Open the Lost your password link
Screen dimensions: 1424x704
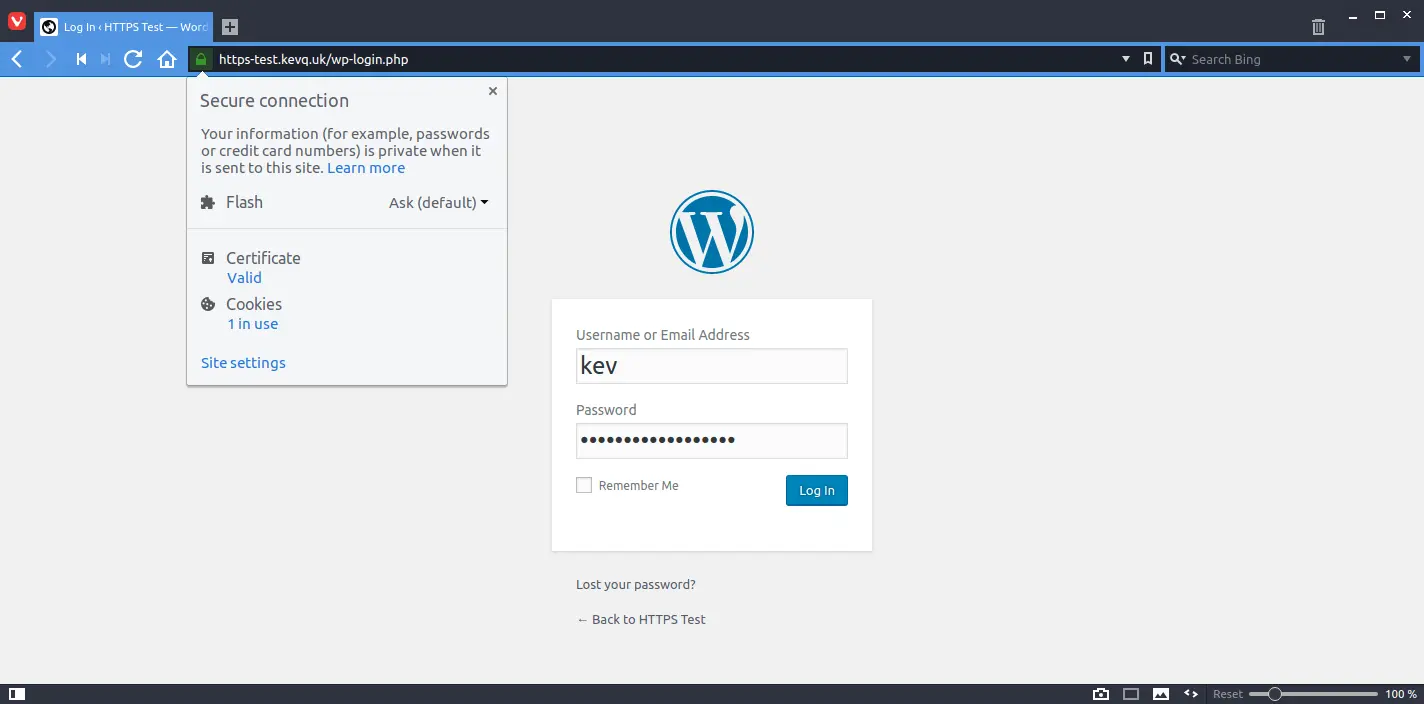pos(635,584)
